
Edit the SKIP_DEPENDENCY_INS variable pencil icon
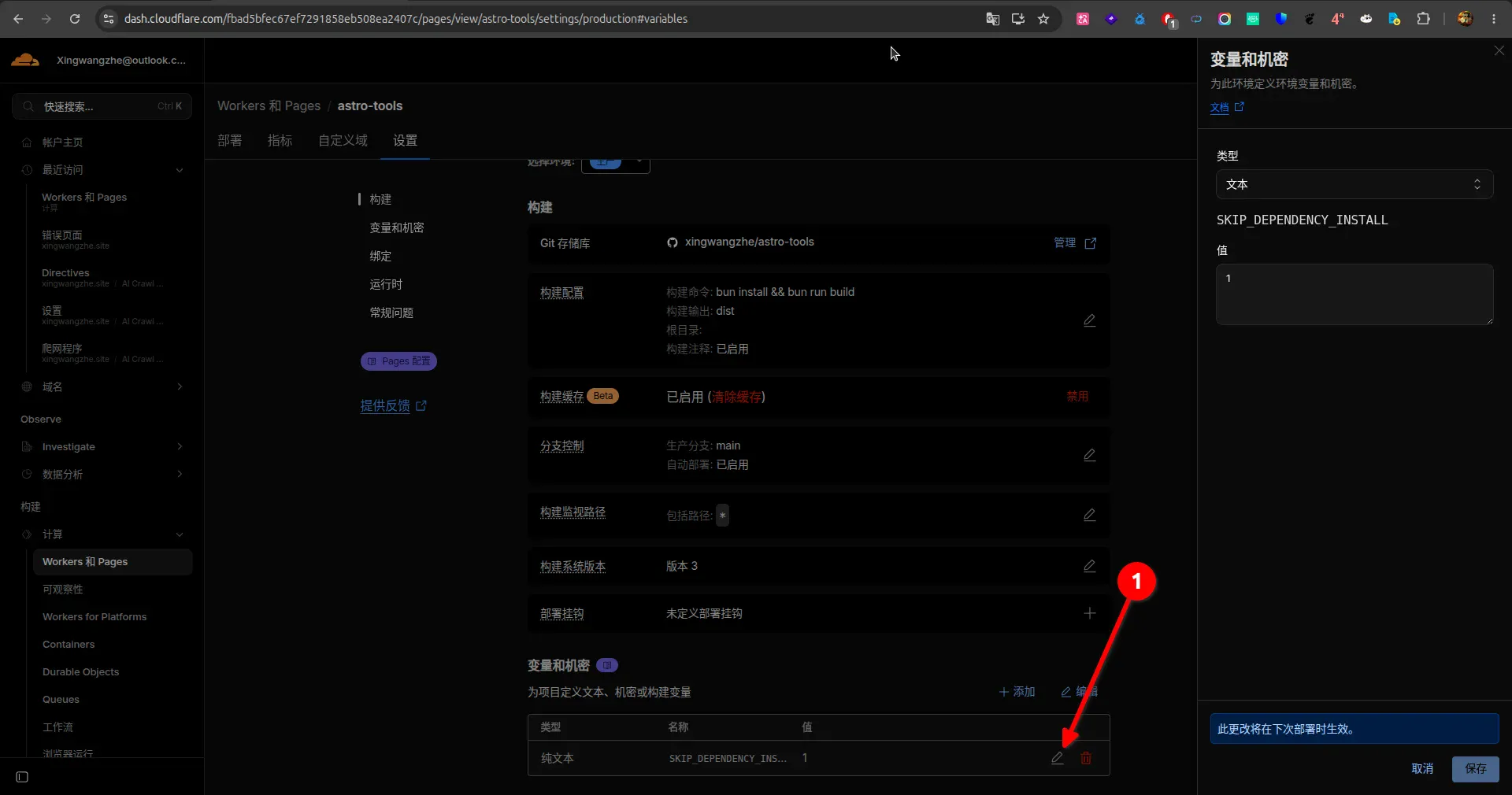coord(1058,758)
